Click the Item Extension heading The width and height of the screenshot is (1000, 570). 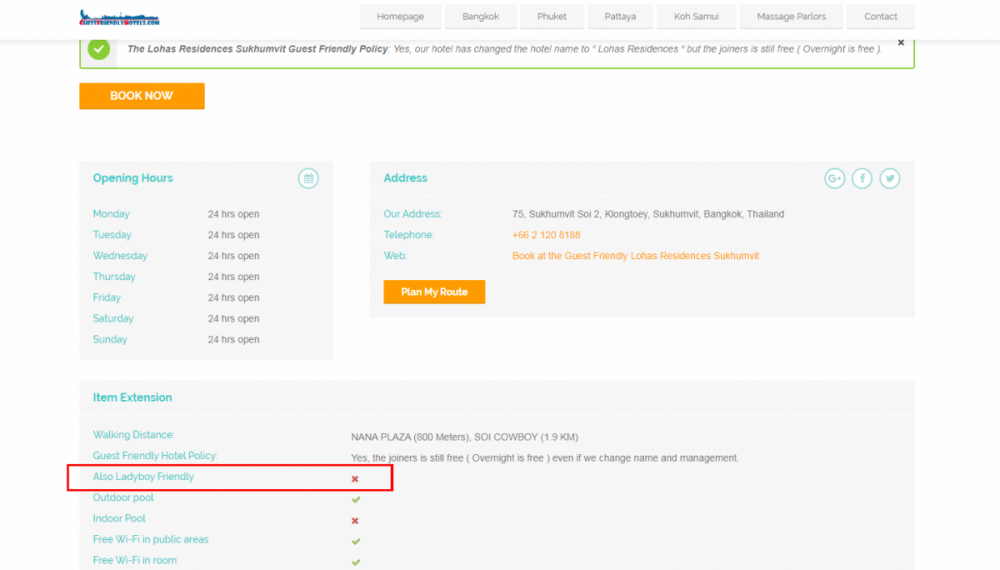(133, 398)
